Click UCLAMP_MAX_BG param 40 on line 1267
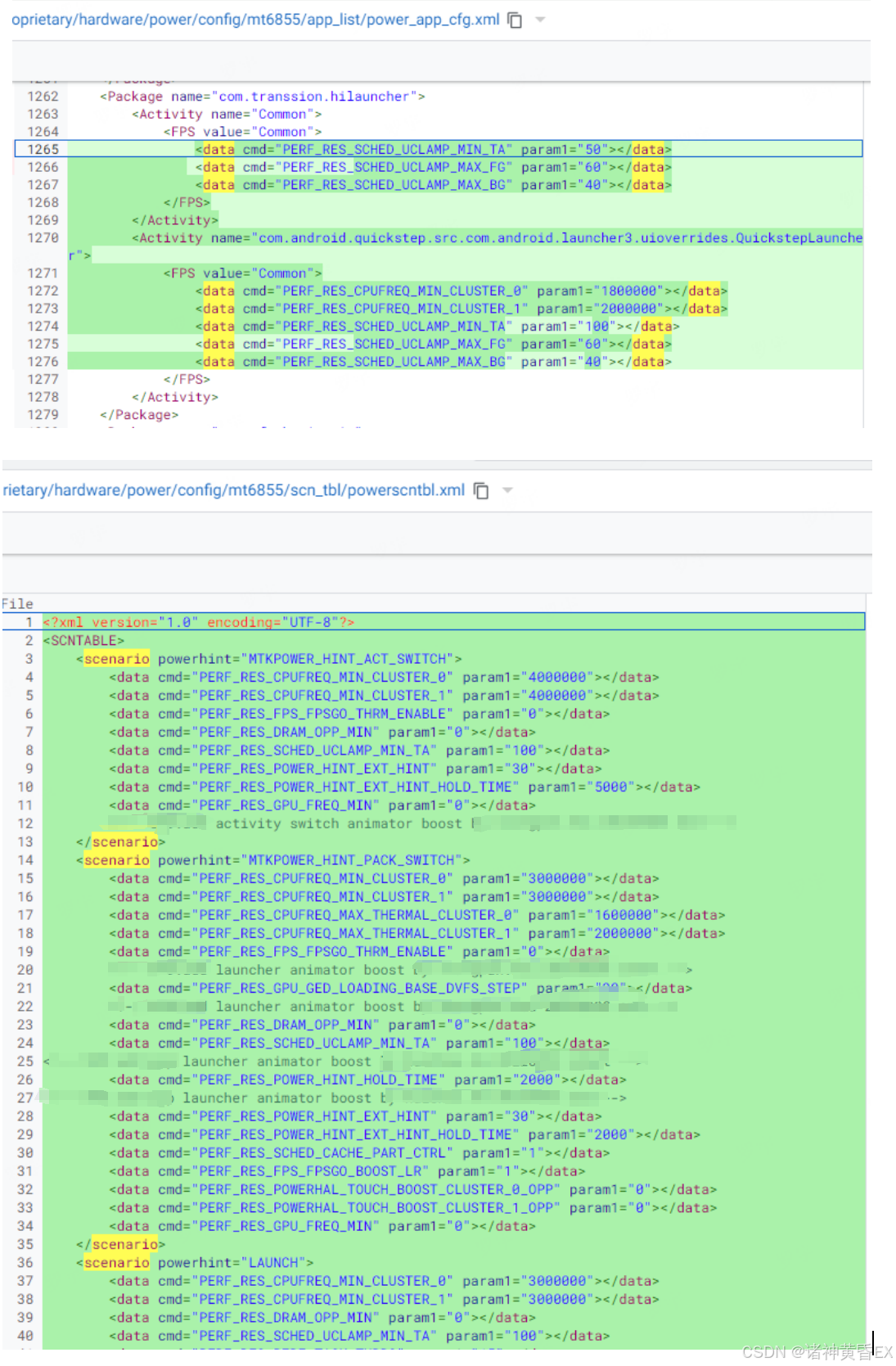The width and height of the screenshot is (896, 1366). tap(433, 185)
